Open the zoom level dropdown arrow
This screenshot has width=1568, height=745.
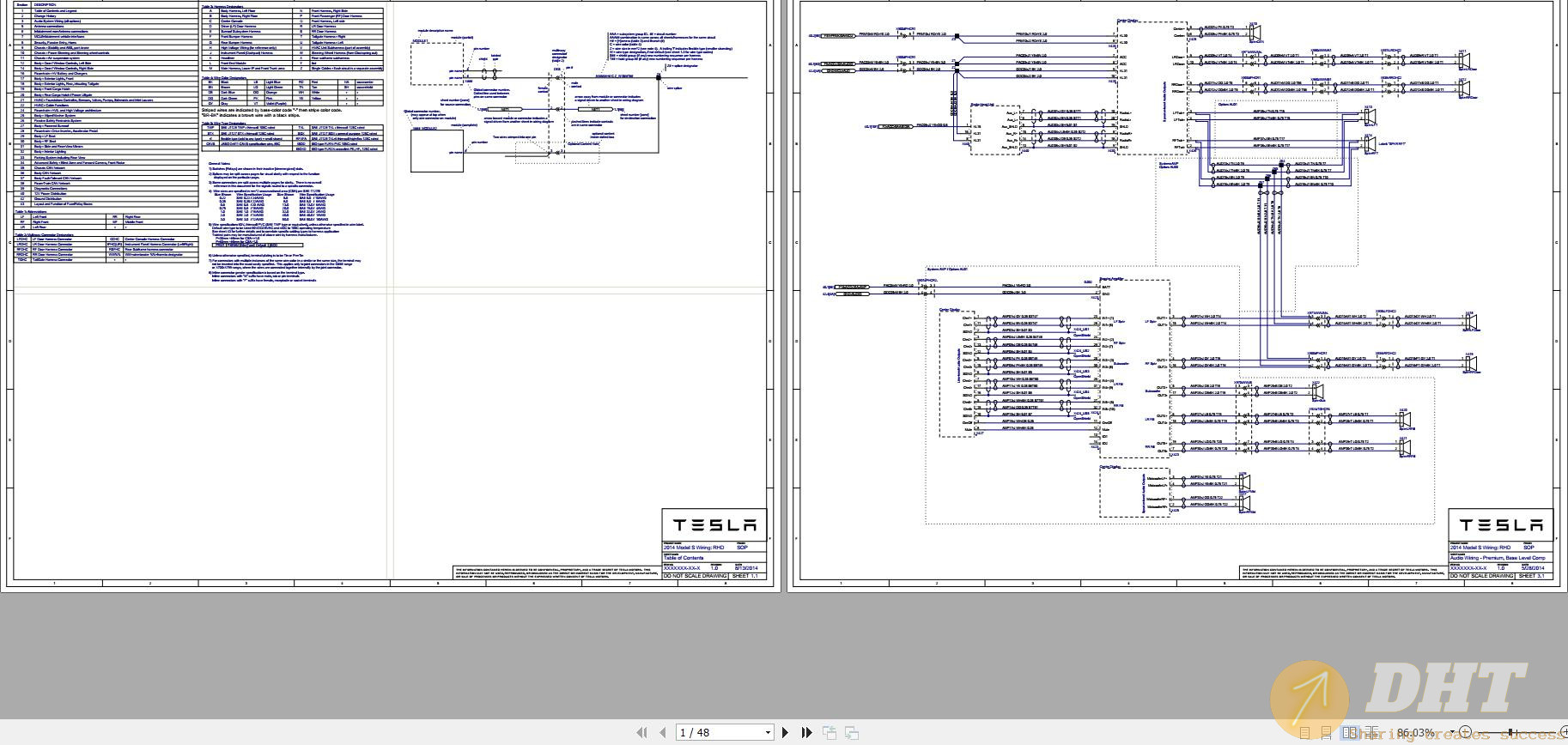point(1452,732)
